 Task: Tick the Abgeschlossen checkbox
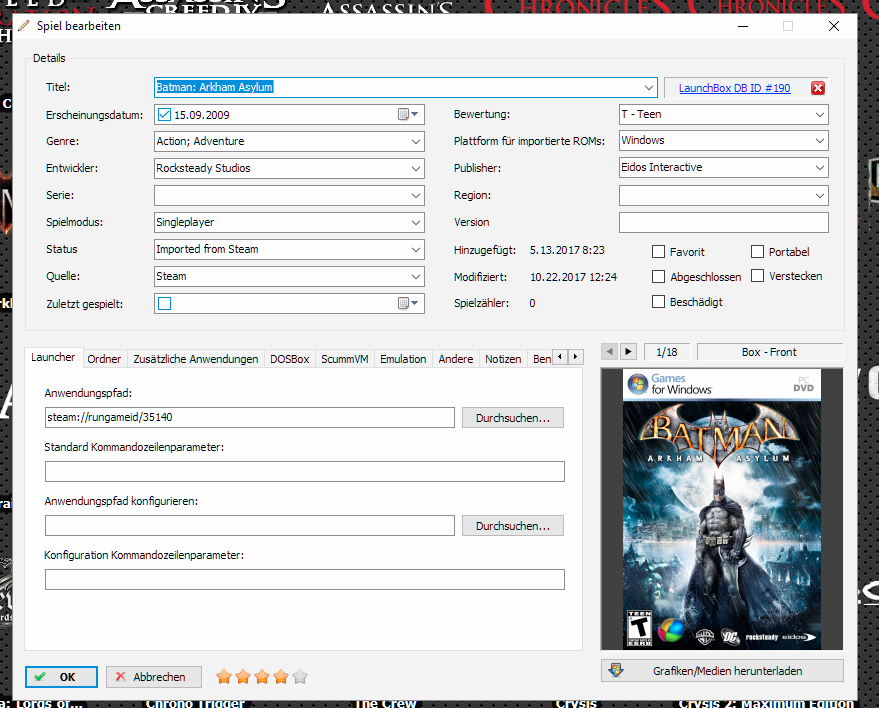[x=658, y=276]
